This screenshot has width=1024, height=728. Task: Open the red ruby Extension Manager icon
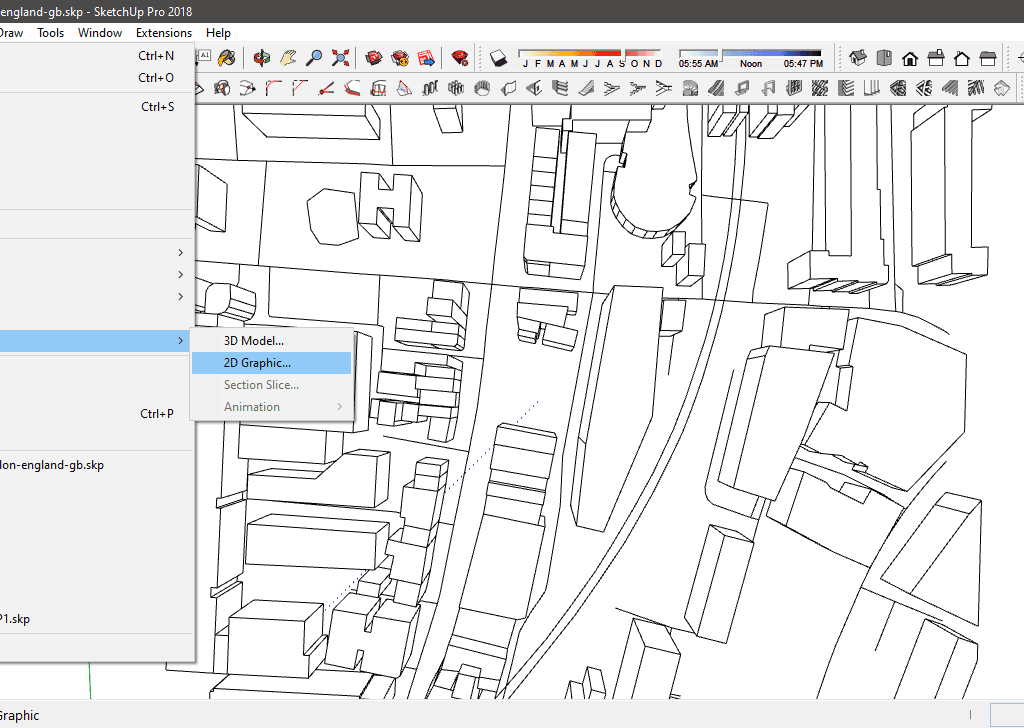460,58
